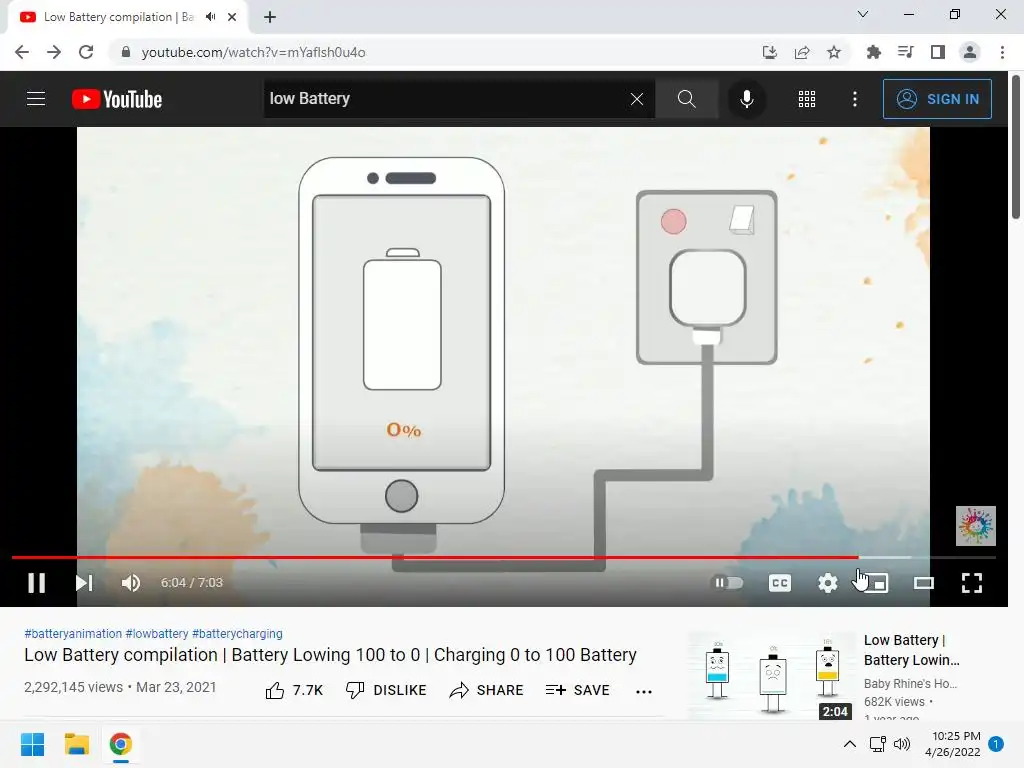Open a new browser tab
The image size is (1024, 768).
(270, 17)
